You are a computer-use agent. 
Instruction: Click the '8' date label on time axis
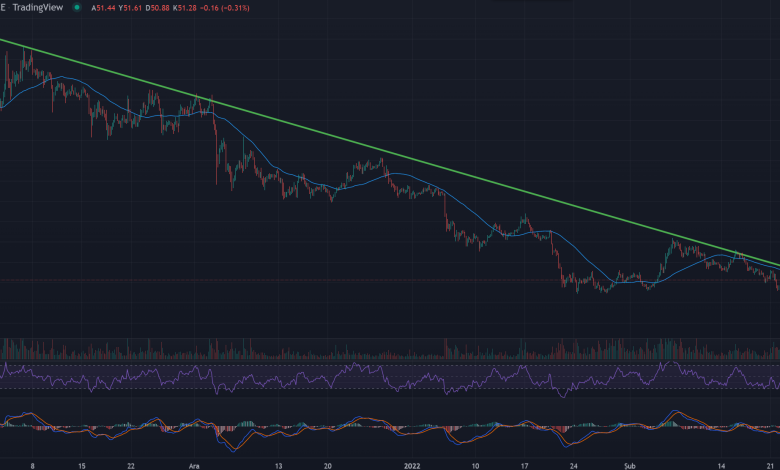(33, 464)
